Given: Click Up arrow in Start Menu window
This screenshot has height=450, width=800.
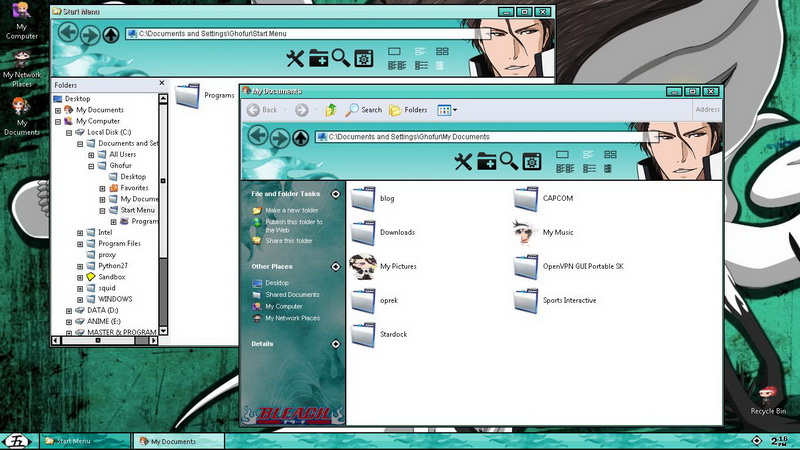Looking at the screenshot, I should [x=111, y=35].
